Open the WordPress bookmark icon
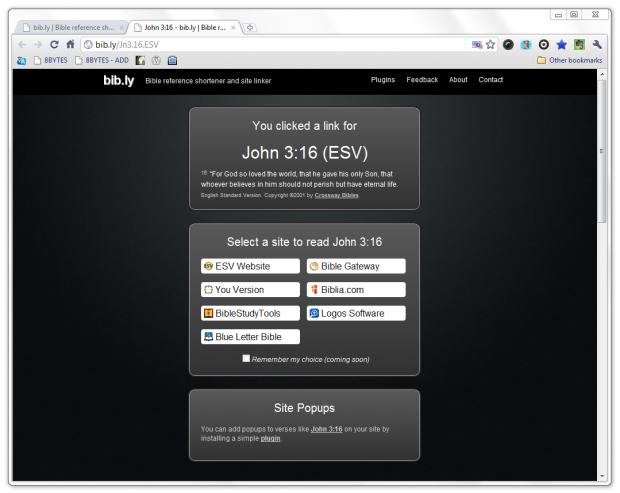This screenshot has width=620, height=493. [x=157, y=60]
